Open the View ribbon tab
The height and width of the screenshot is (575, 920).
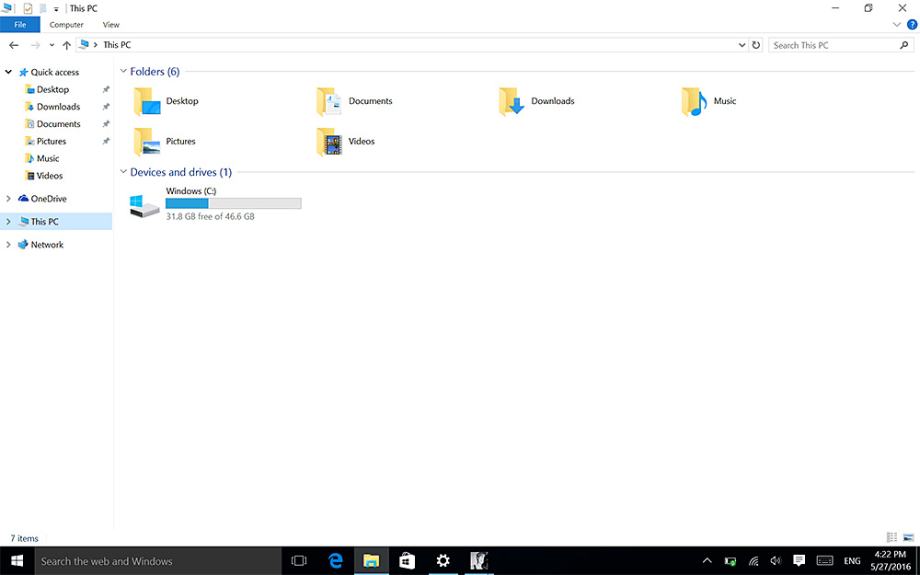pyautogui.click(x=111, y=25)
